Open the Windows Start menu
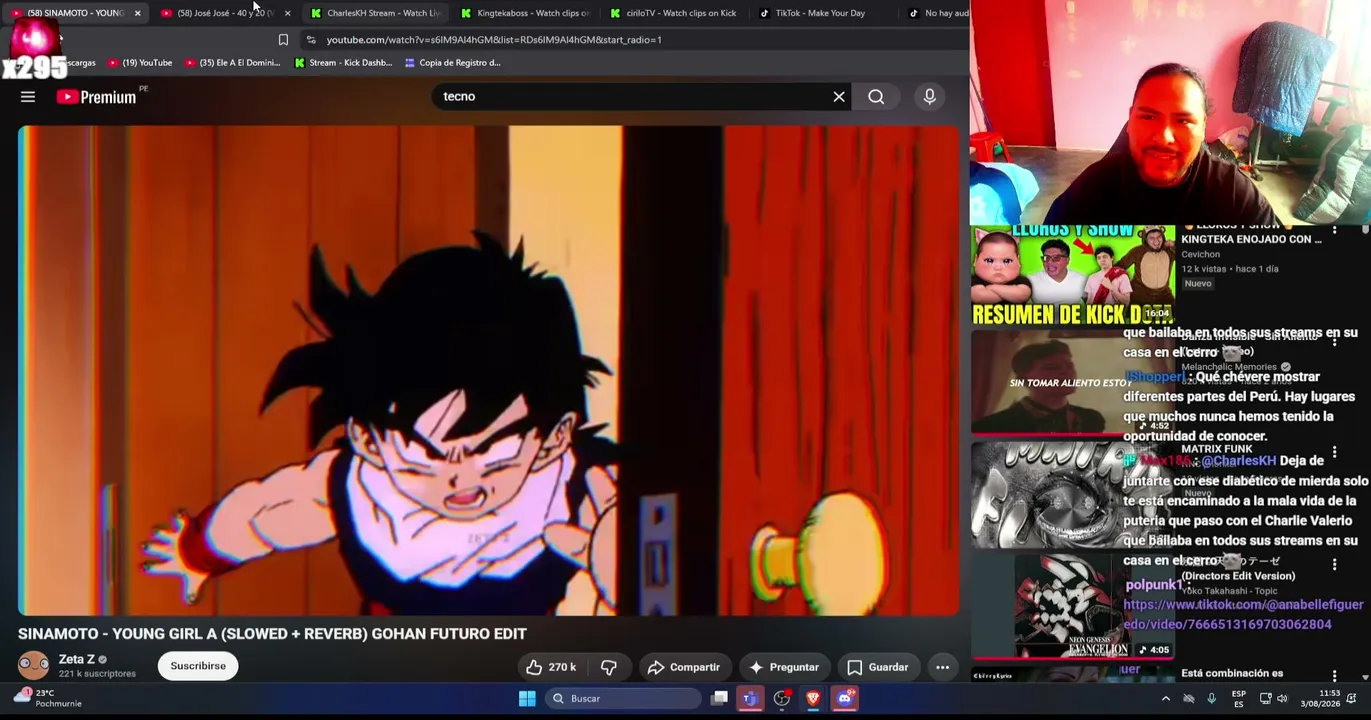 pyautogui.click(x=527, y=699)
